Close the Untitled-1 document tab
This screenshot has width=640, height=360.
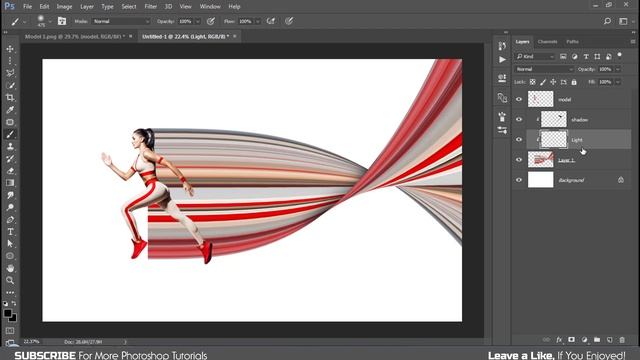point(235,36)
